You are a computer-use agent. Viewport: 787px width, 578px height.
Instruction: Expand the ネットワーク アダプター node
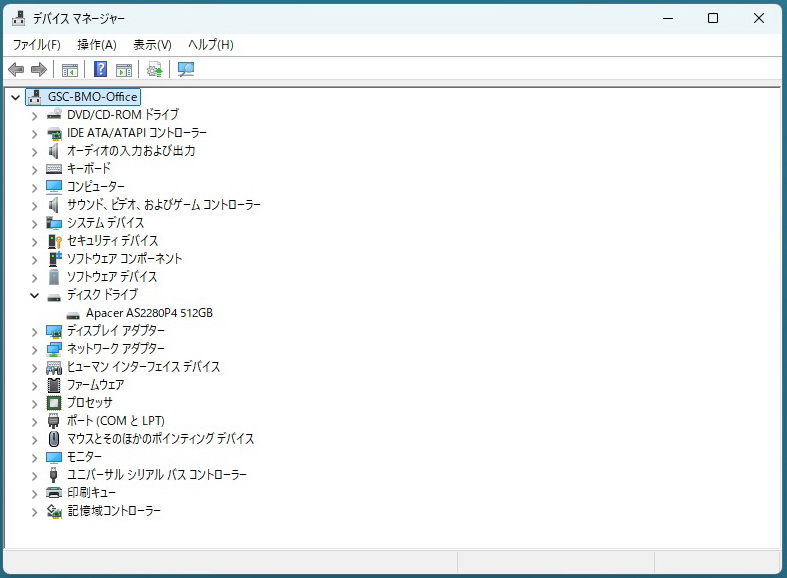coord(34,349)
